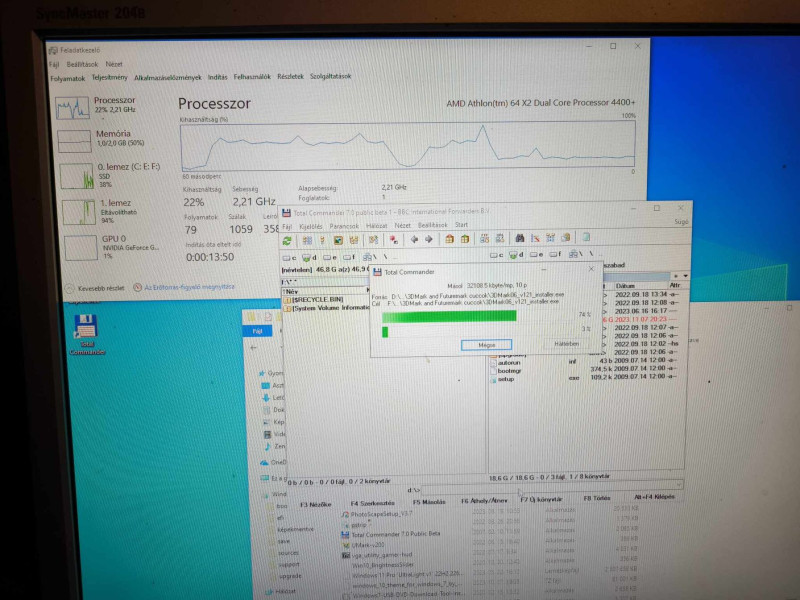Select drive f in right panel drive bar
Viewport: 800px width, 600px height.
(554, 254)
